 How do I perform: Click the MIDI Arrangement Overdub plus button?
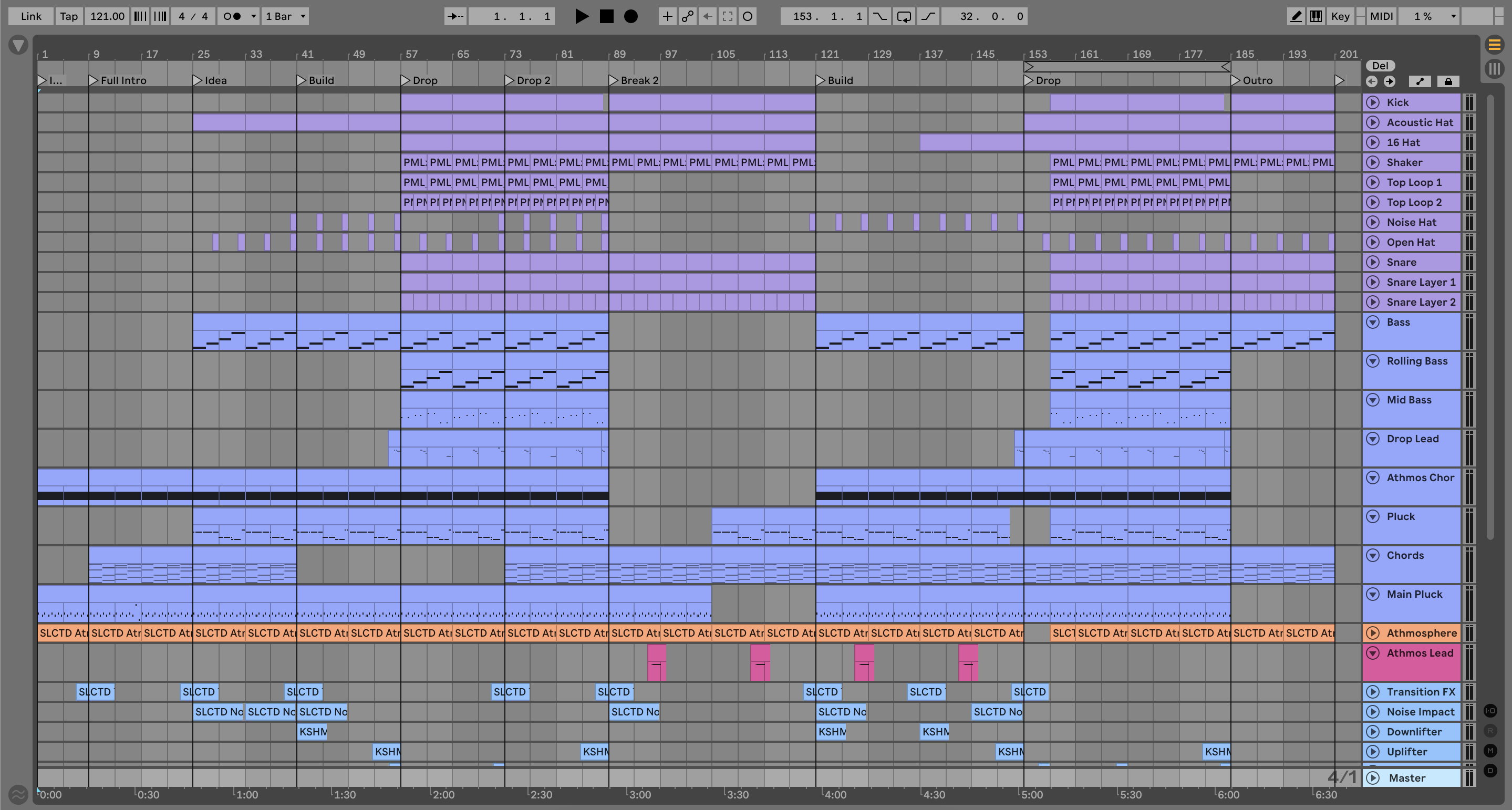click(x=667, y=16)
